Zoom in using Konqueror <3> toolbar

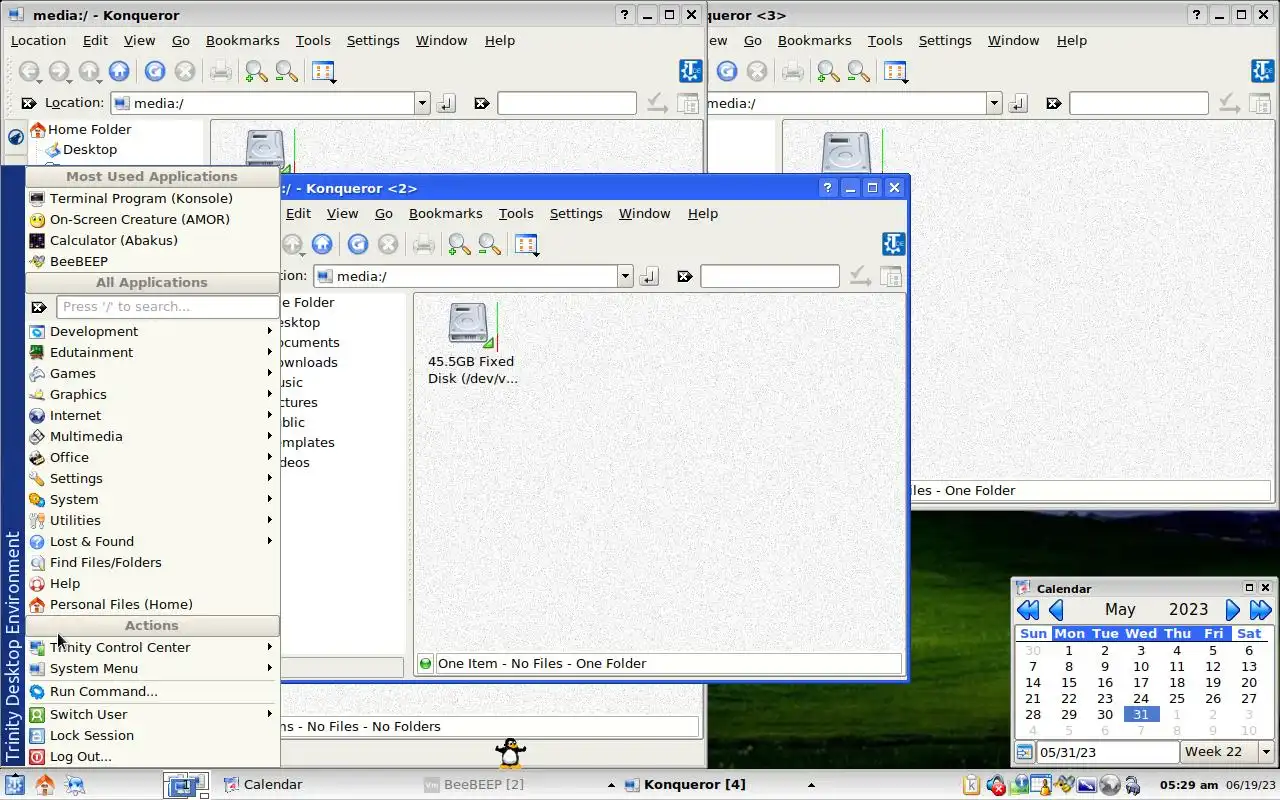pyautogui.click(x=828, y=71)
